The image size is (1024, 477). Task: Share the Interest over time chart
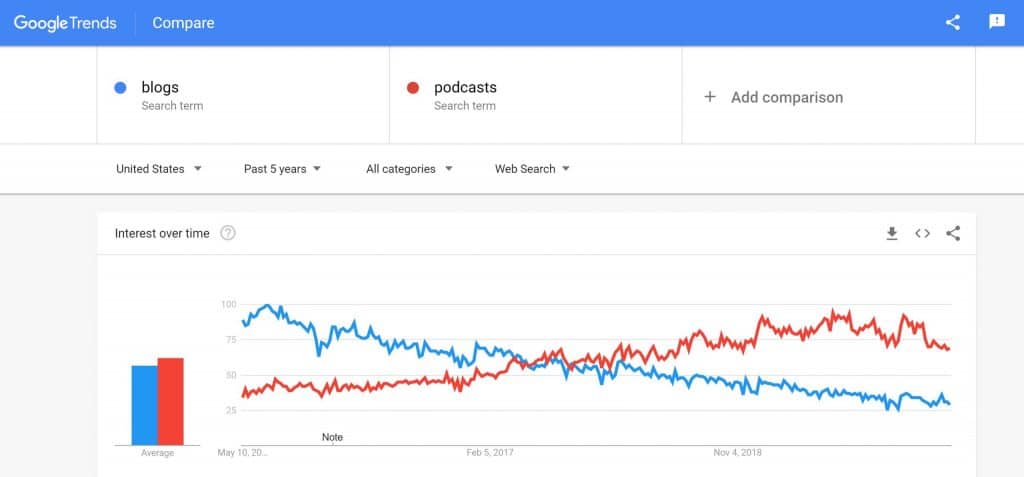pos(953,233)
